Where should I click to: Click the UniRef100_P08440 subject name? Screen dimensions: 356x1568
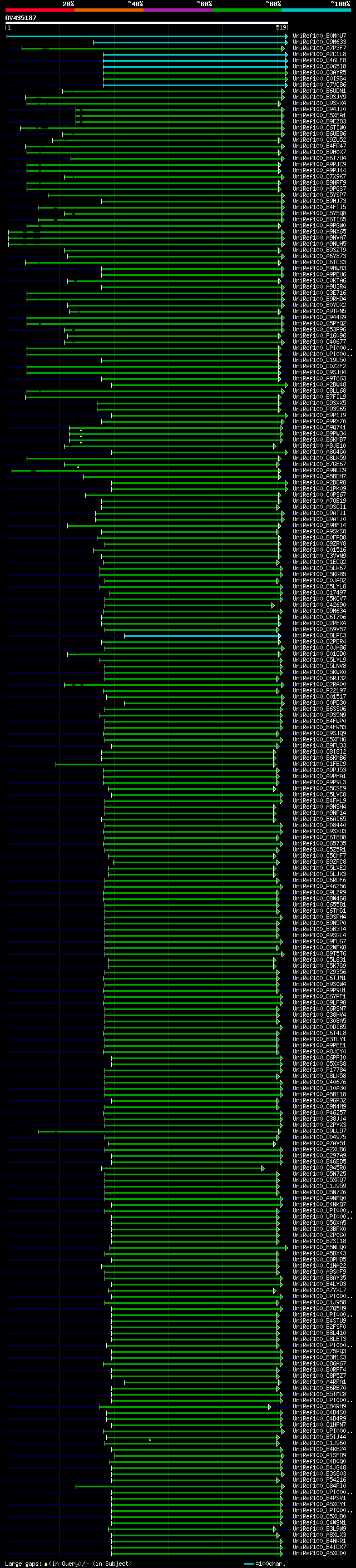point(319,825)
